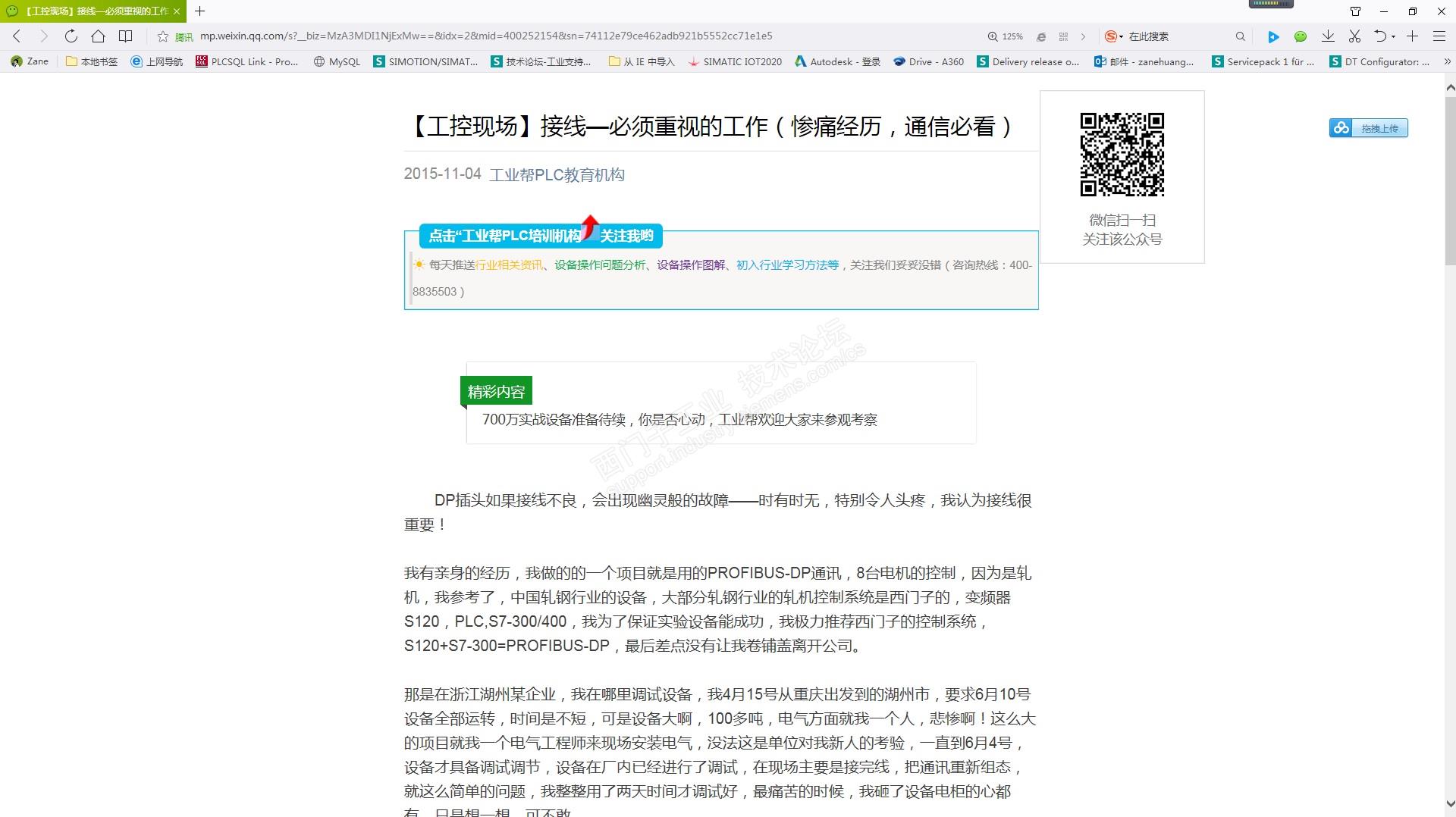Screen dimensions: 1456x817
Task: Click the vertical scrollbar thumb
Action: [x=1449, y=180]
